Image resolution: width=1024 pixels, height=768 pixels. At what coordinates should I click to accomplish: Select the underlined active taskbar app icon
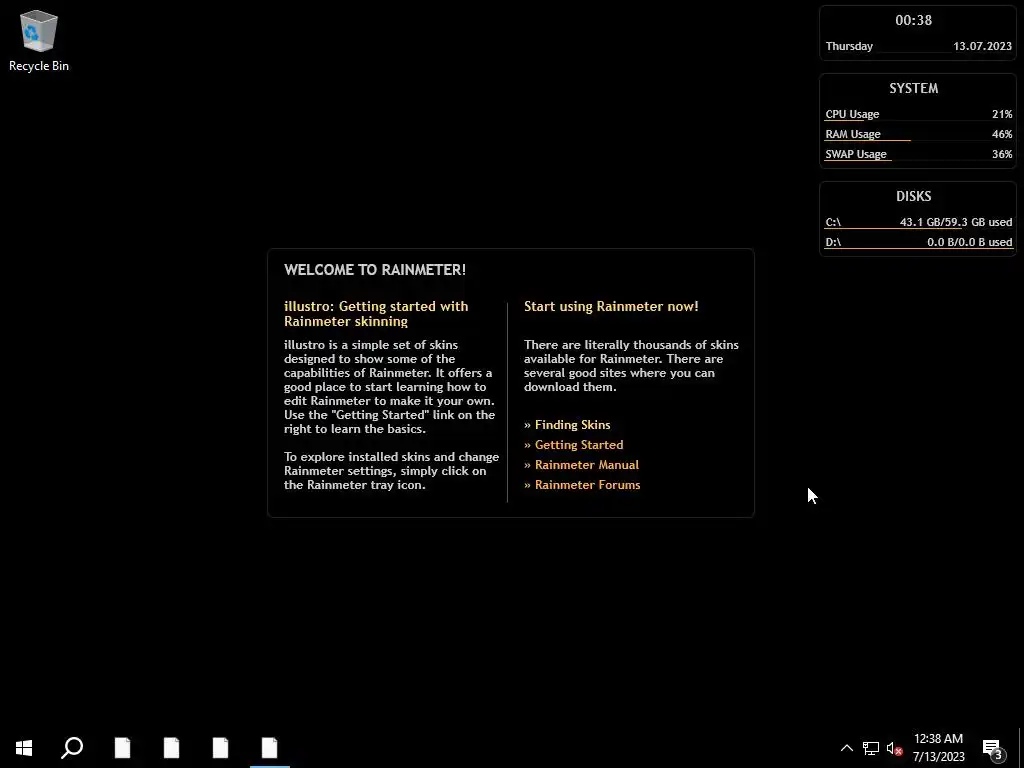(x=270, y=748)
